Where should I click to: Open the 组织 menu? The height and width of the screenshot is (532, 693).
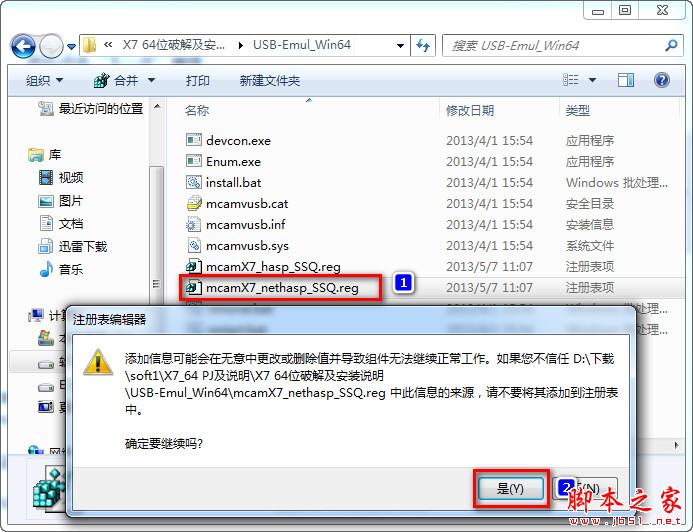tap(44, 80)
